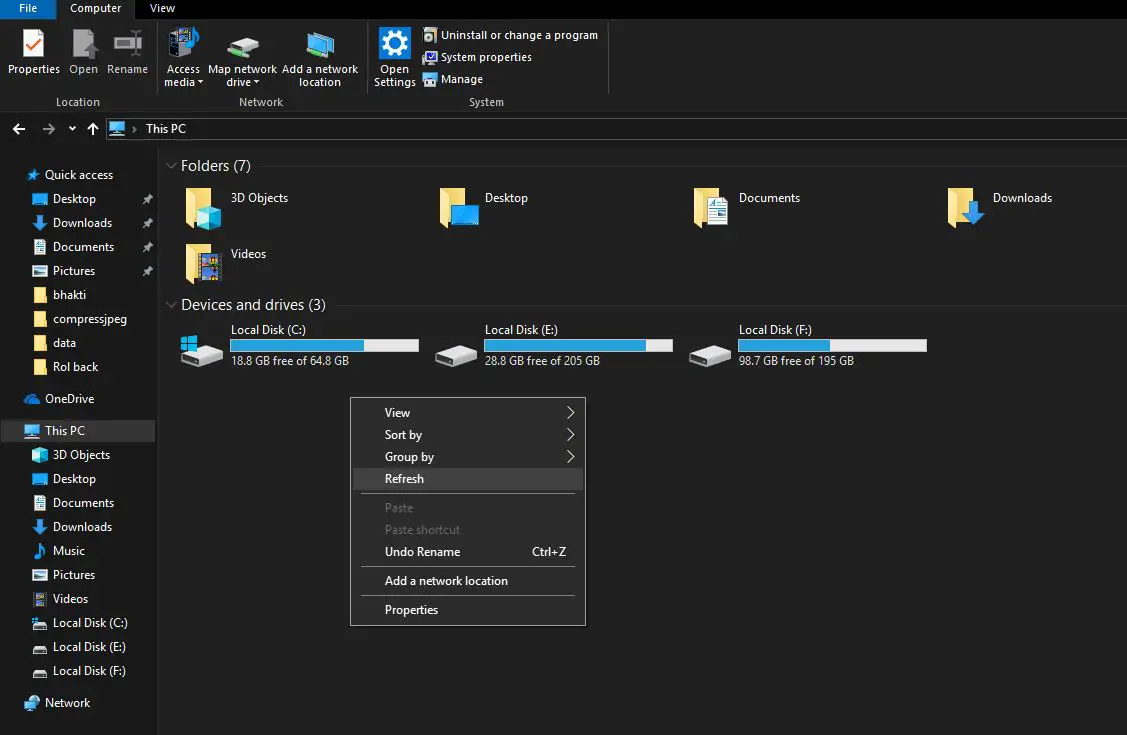This screenshot has height=735, width=1127.
Task: Open pinned Documents under Quick access
Action: click(83, 247)
